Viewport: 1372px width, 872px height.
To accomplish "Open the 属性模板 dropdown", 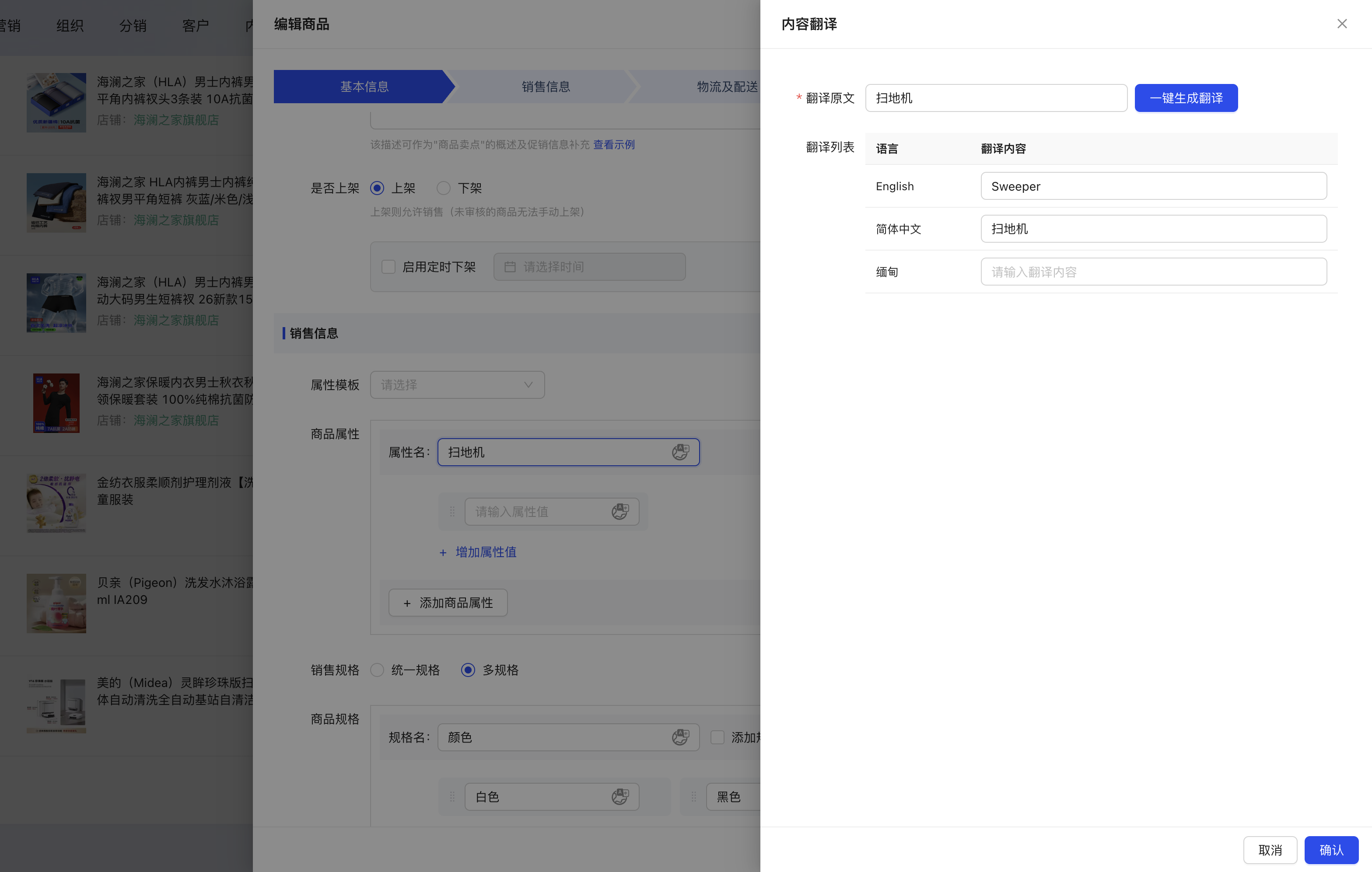I will point(457,385).
